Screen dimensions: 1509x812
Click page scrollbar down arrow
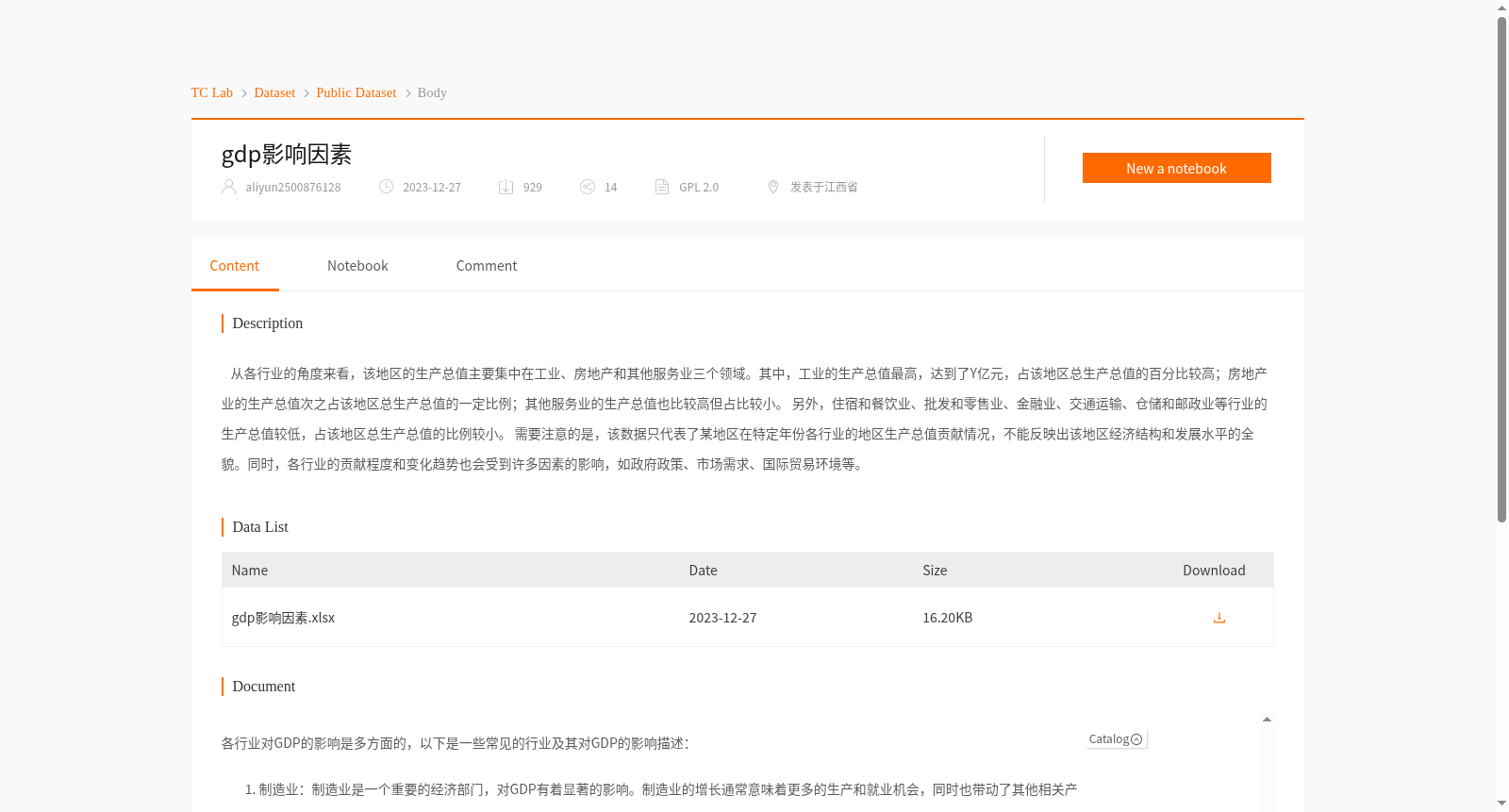1501,804
